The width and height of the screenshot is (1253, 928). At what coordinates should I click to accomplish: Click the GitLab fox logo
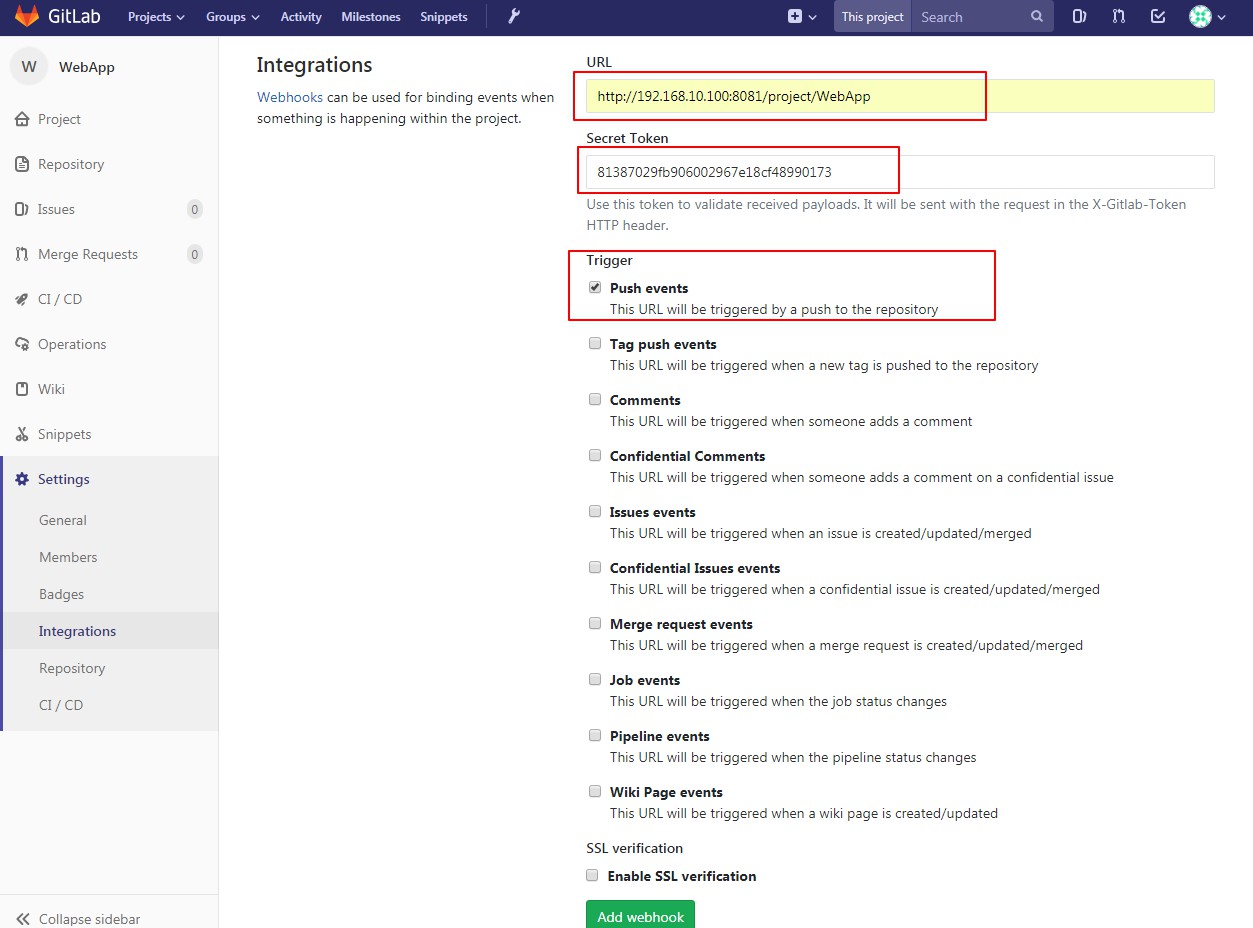point(27,16)
